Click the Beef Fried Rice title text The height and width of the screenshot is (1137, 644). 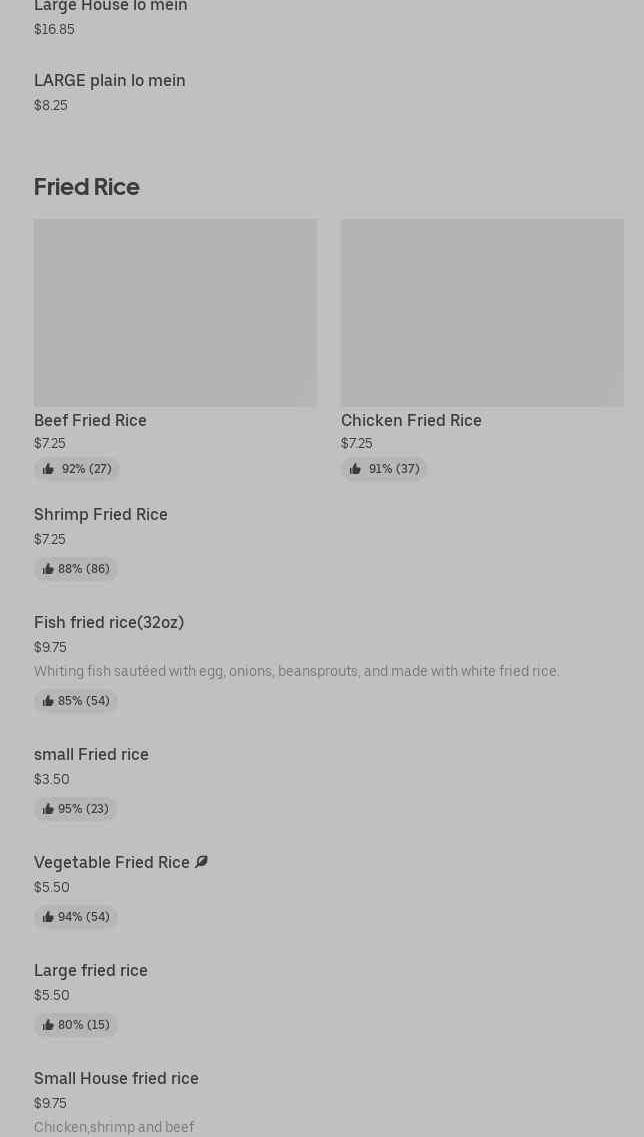coord(90,421)
